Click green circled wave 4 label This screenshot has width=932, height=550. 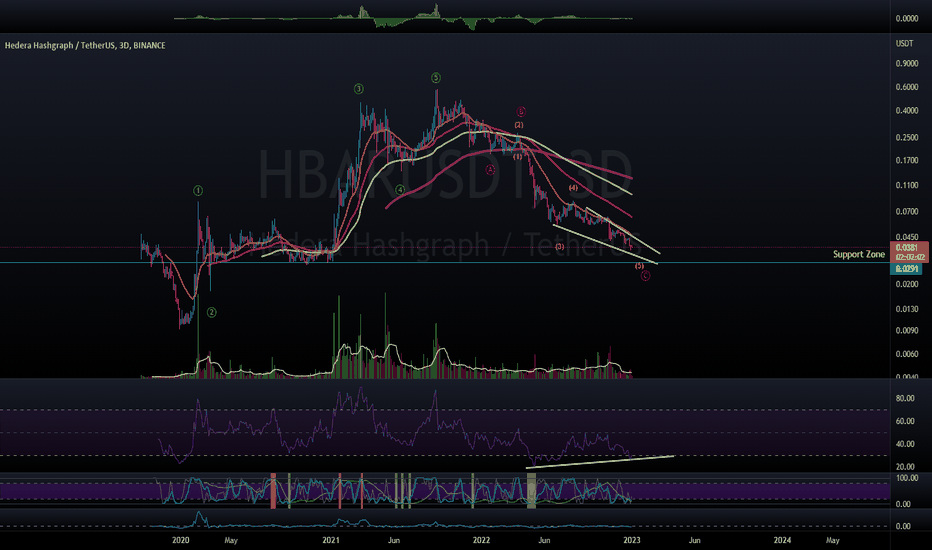(400, 190)
